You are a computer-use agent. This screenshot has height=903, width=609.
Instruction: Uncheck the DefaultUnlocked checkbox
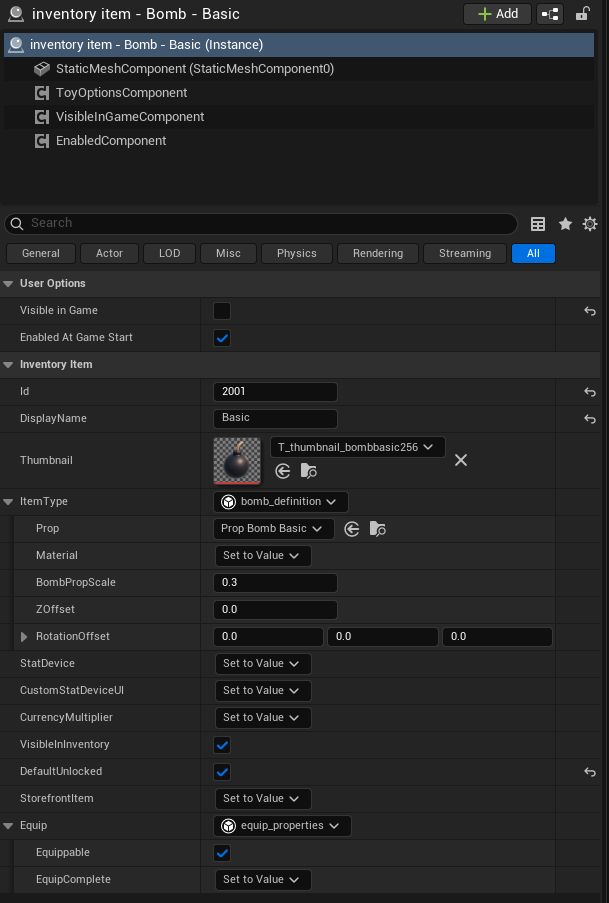point(222,772)
